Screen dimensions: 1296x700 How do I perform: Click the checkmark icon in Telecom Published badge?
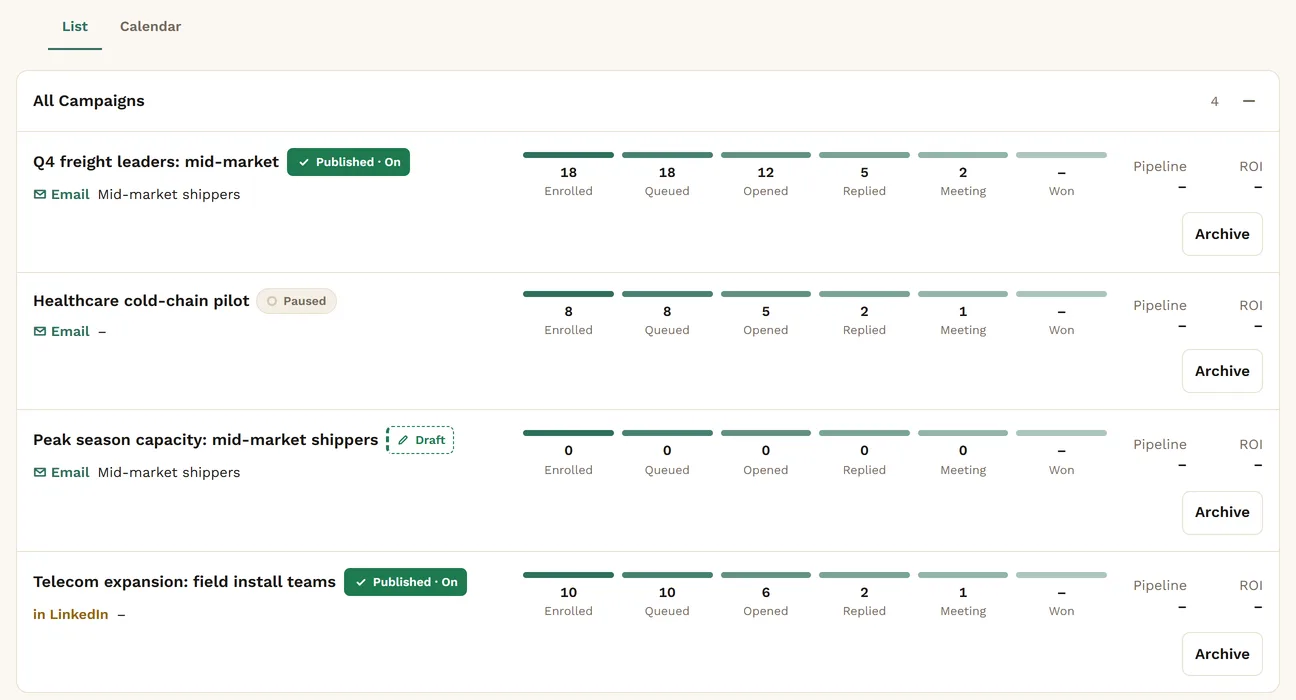361,582
